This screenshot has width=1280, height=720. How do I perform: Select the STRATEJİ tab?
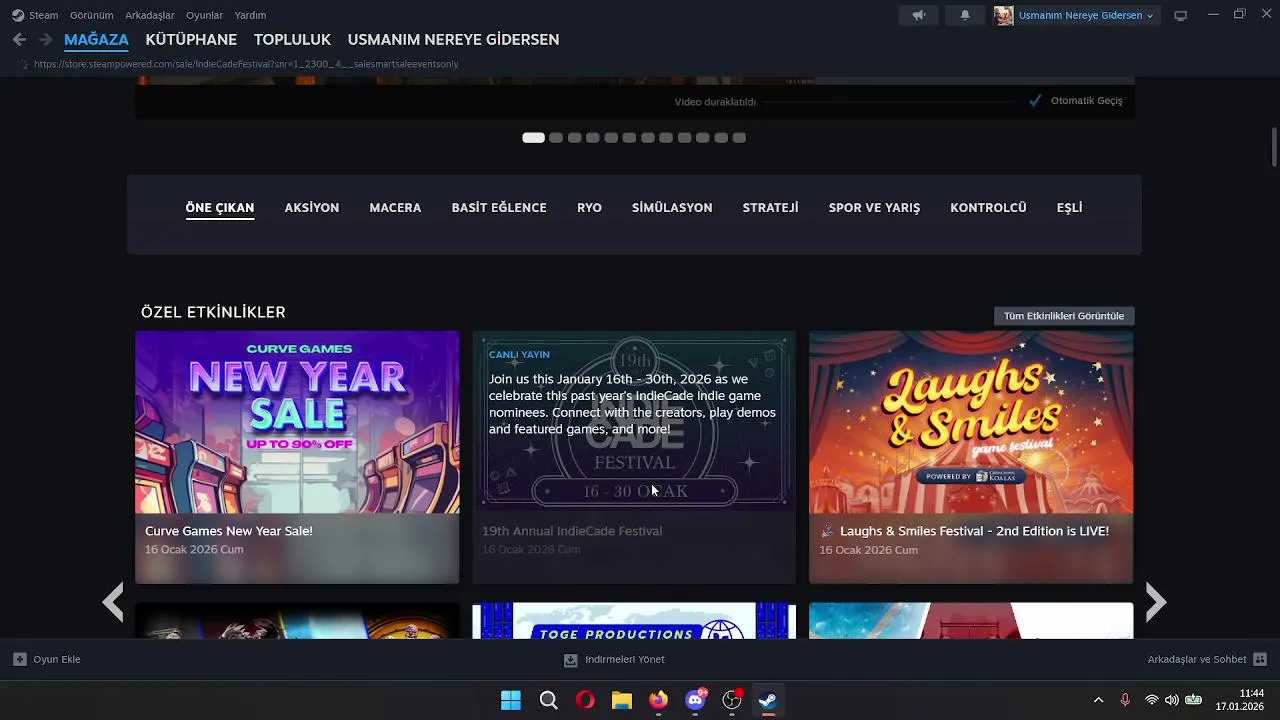pyautogui.click(x=770, y=207)
